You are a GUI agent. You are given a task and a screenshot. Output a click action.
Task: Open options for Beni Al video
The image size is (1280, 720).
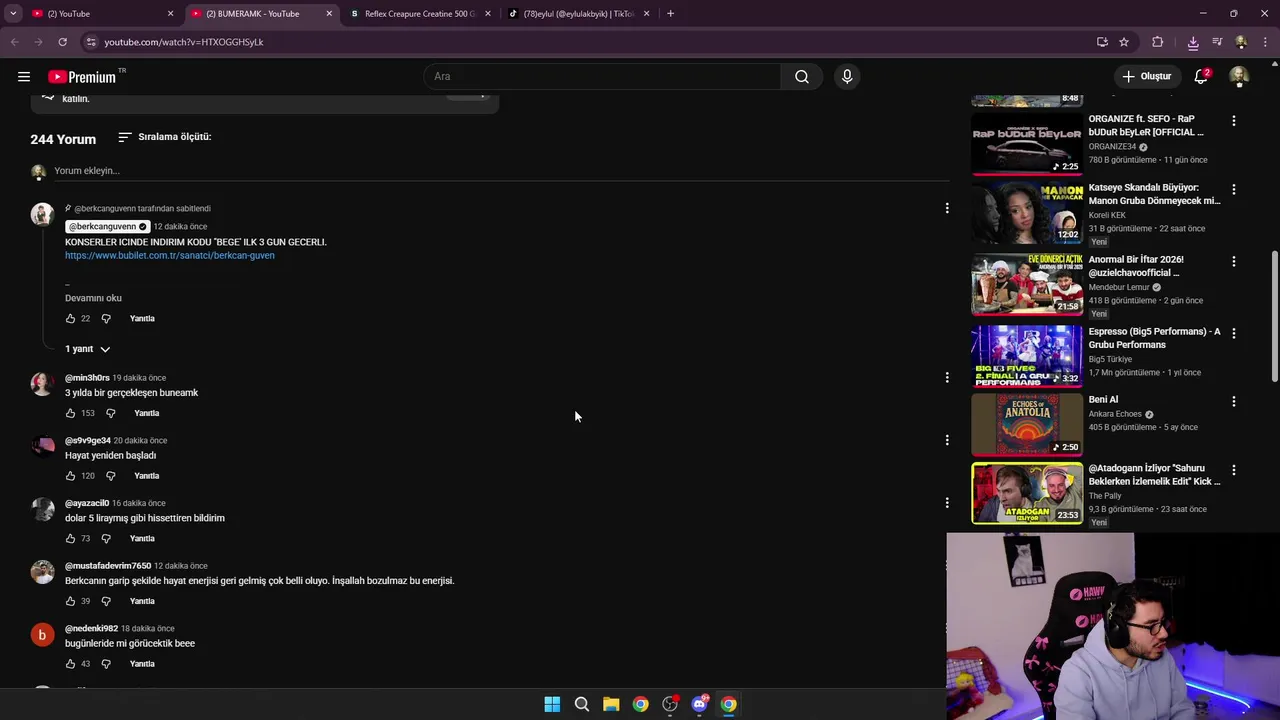pos(1233,401)
